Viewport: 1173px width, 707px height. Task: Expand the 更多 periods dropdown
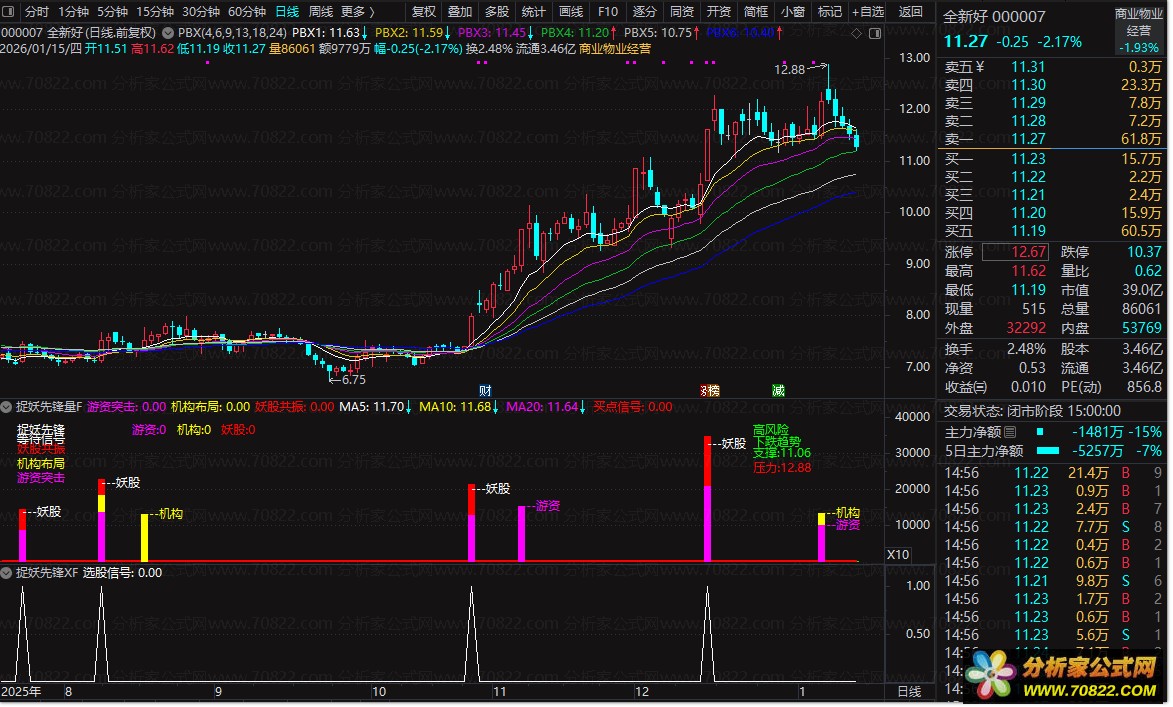(358, 11)
